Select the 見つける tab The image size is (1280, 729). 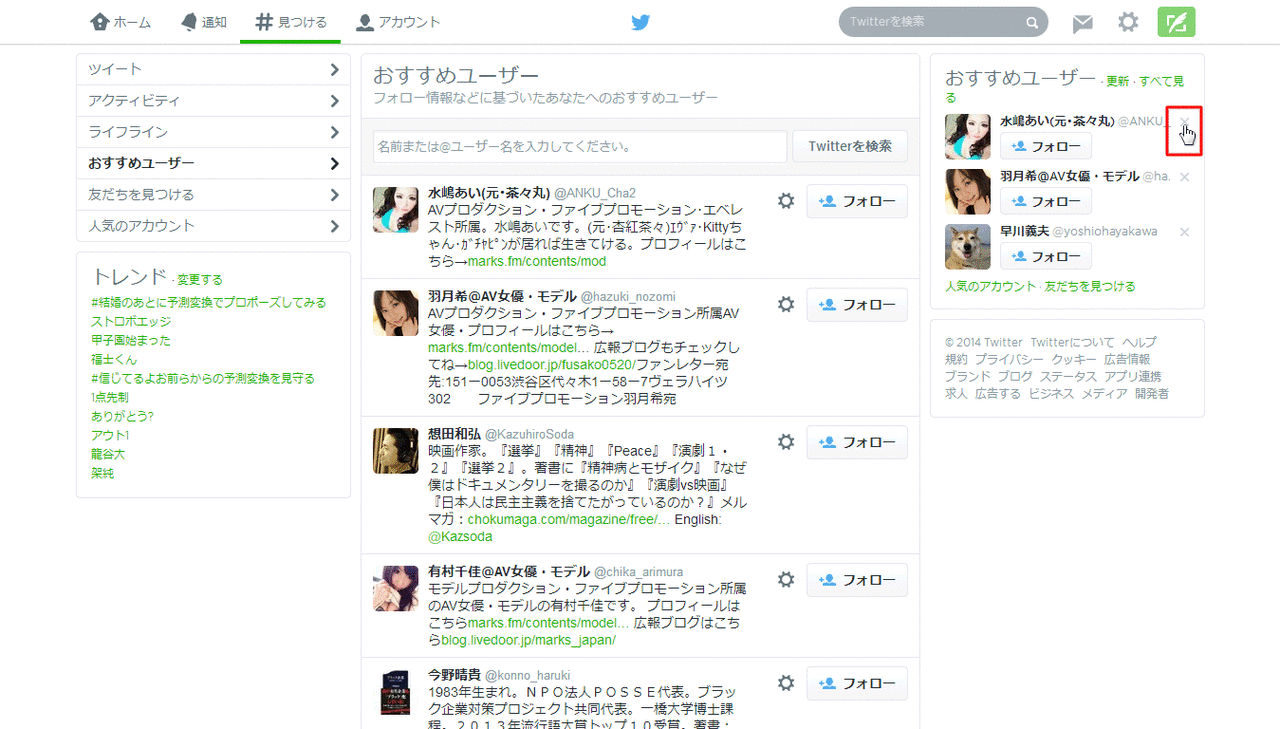point(290,22)
